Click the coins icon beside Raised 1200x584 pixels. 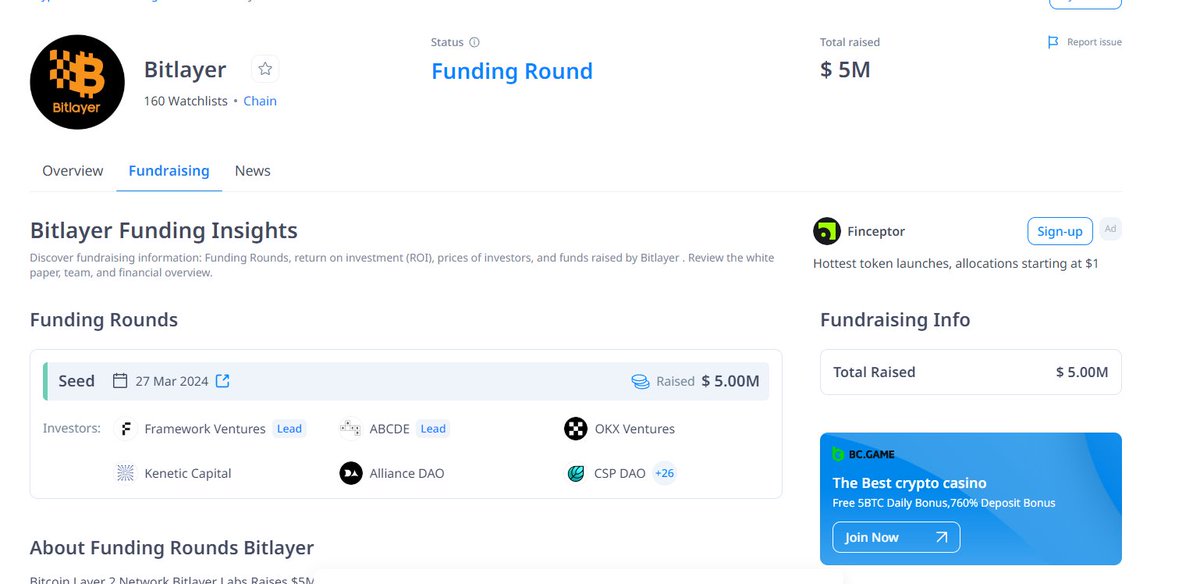640,381
